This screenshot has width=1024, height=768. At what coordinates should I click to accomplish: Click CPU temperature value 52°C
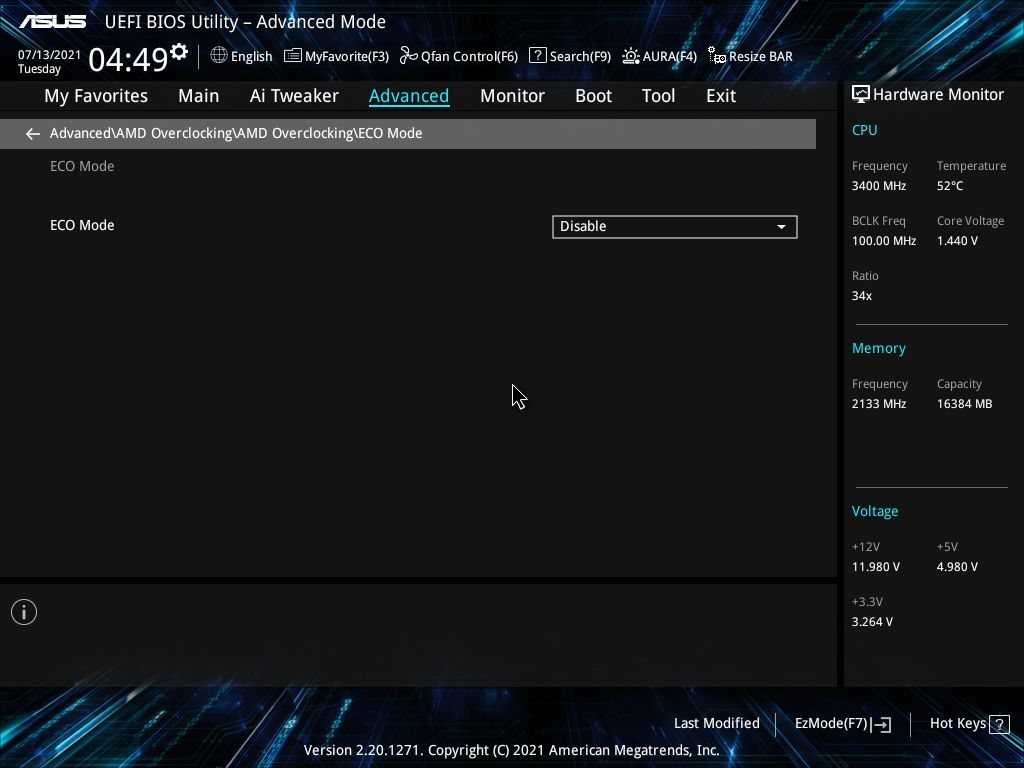pos(950,186)
